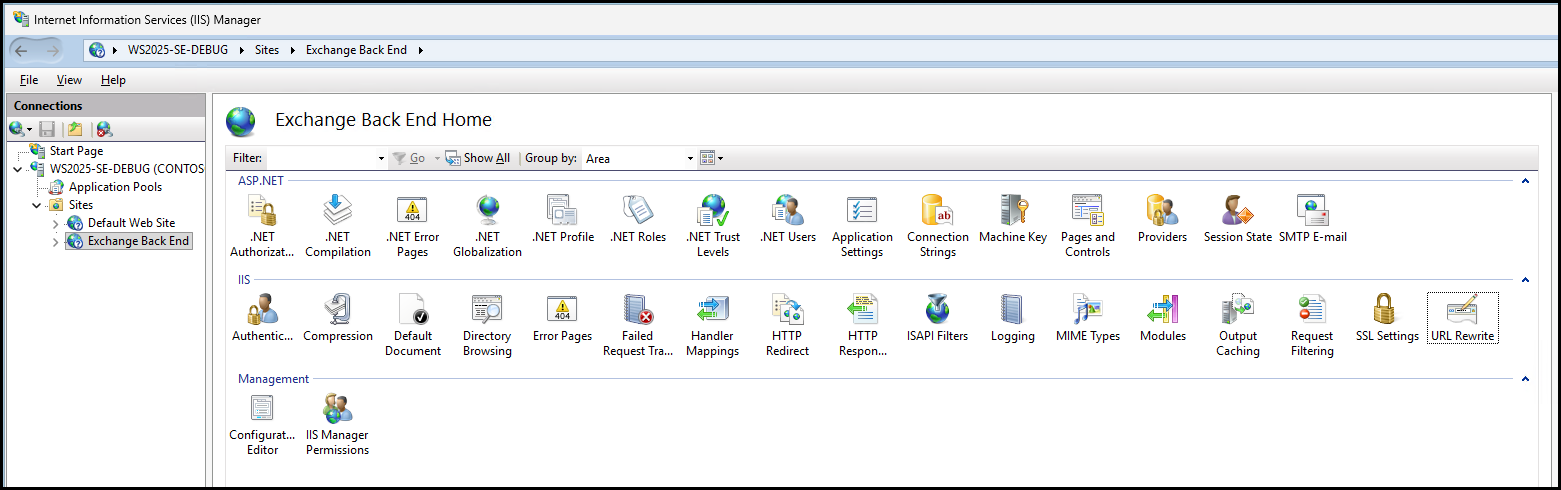Open Connection Strings feature

938,226
